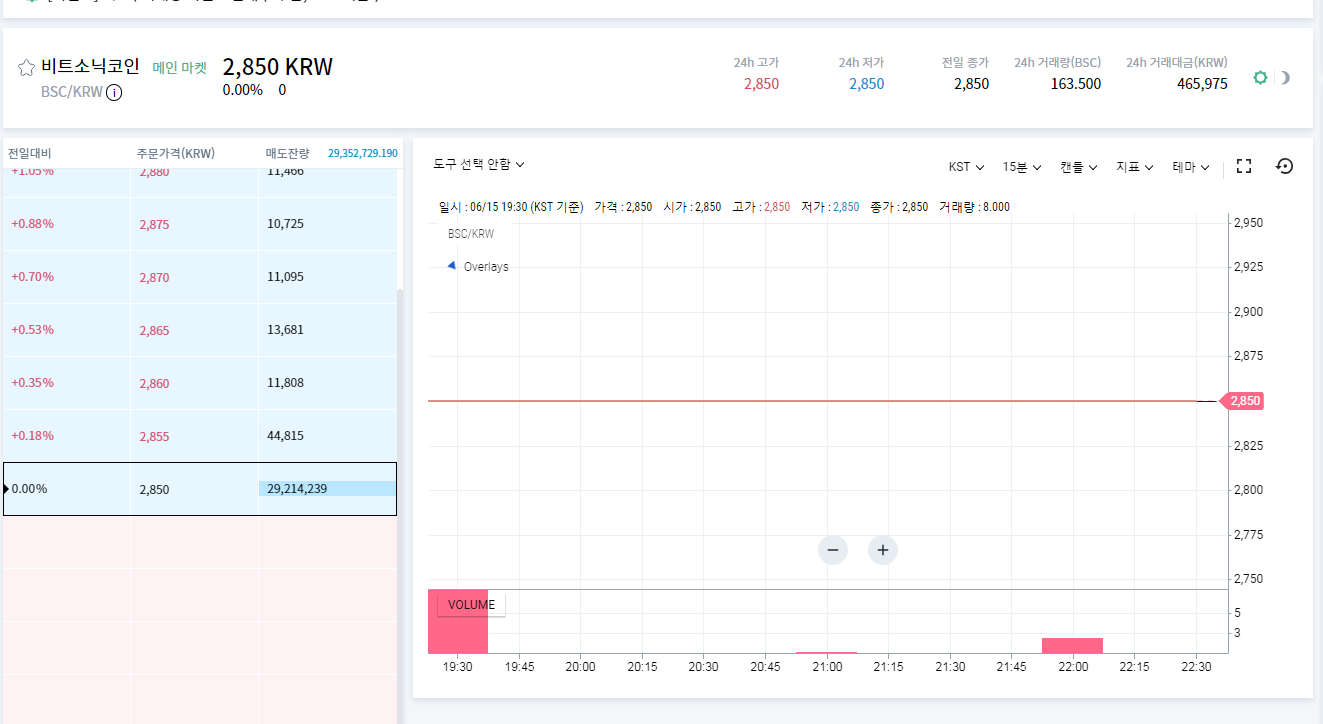This screenshot has width=1323, height=724.
Task: Click total sell amount 29,352,729.190
Action: pos(363,154)
